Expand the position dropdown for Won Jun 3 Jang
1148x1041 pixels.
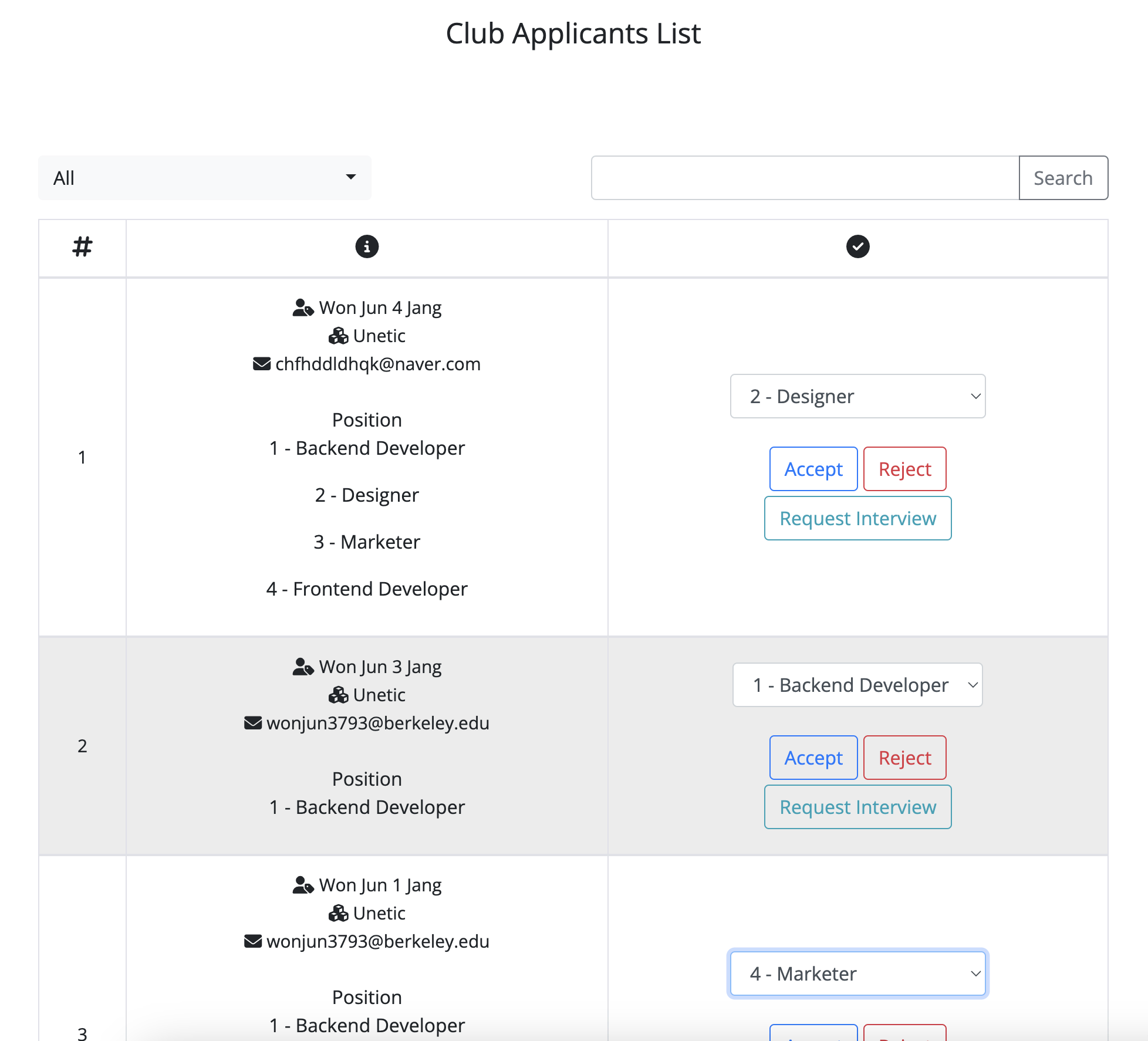(x=857, y=684)
